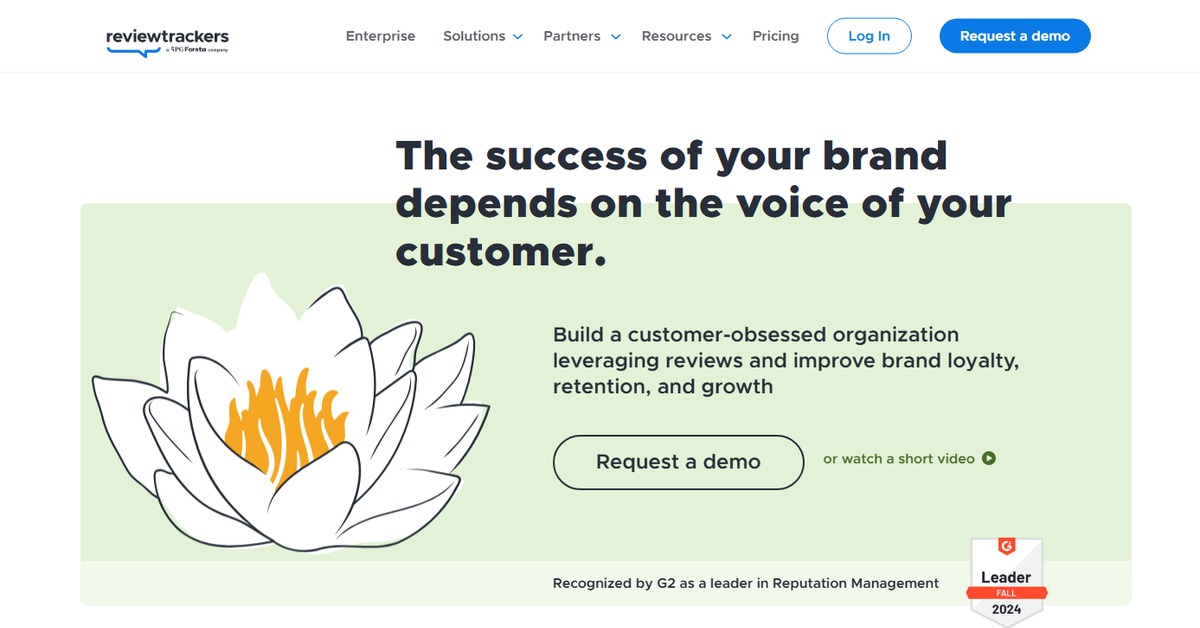
Task: Expand the chevron next to Partners
Action: pos(616,37)
